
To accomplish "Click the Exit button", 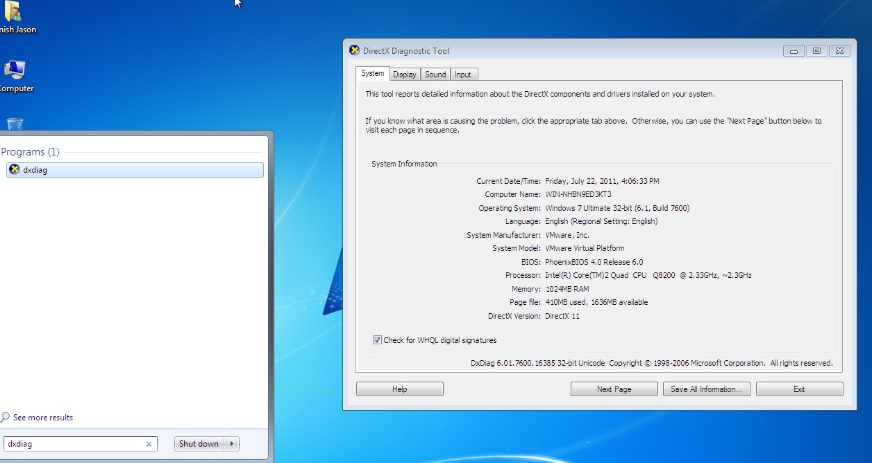I will pos(799,389).
